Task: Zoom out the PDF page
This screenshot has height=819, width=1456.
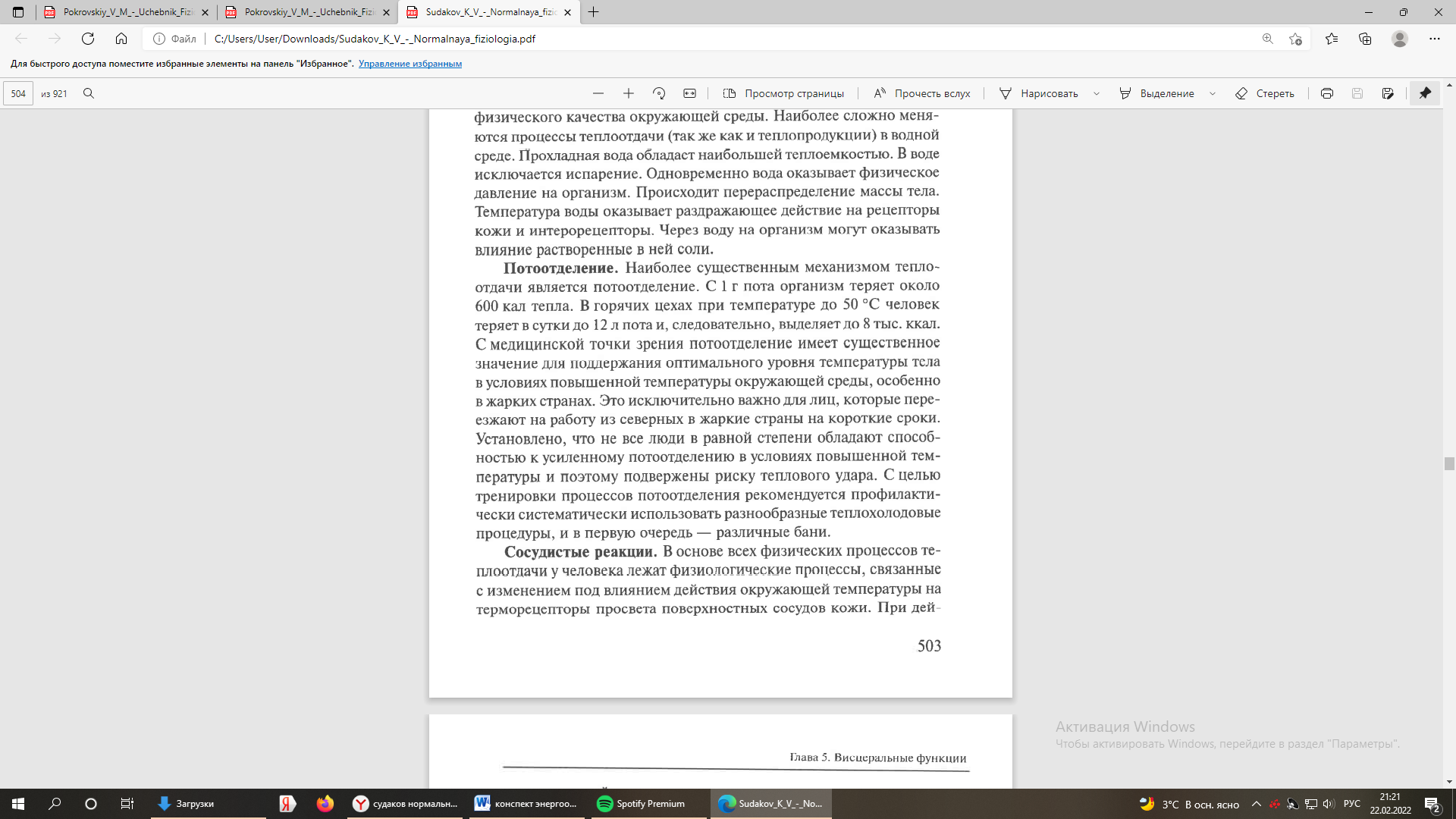Action: coord(598,93)
